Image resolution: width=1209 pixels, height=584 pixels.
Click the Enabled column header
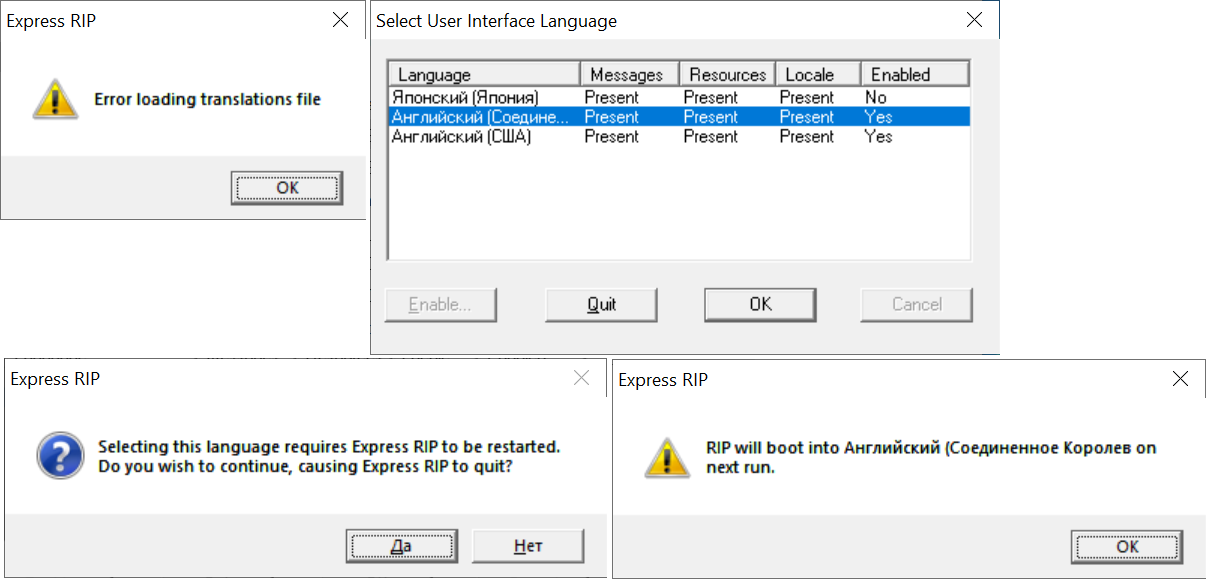914,74
